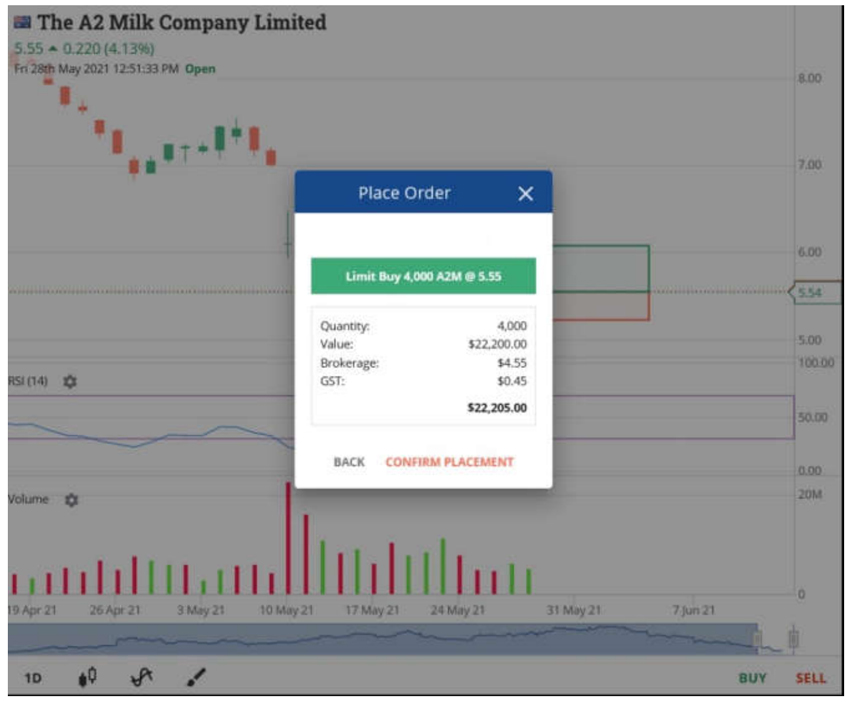Open the indicators curve icon
The image size is (850, 702).
tap(142, 677)
